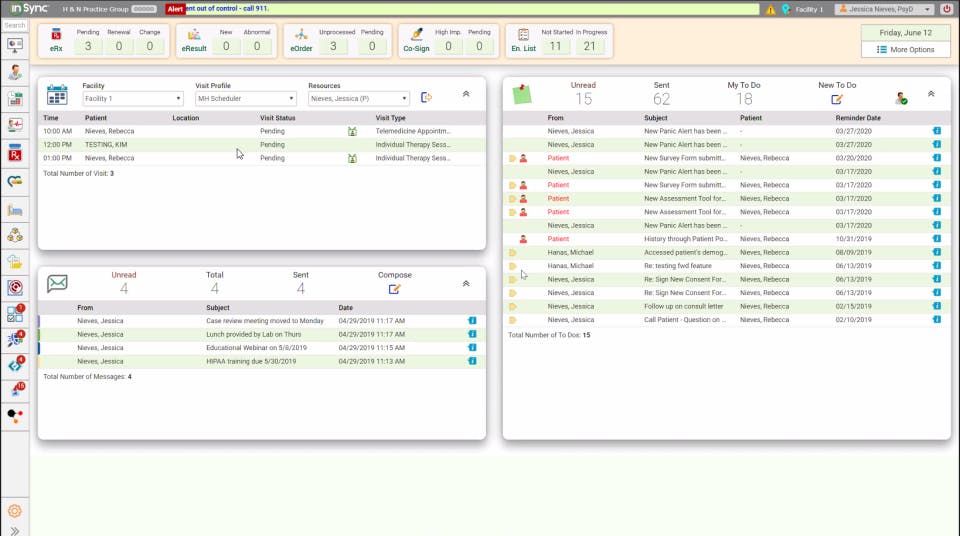Open the 12:00 PM TESTING, KIM appointment
Image resolution: width=960 pixels, height=536 pixels.
tap(262, 145)
